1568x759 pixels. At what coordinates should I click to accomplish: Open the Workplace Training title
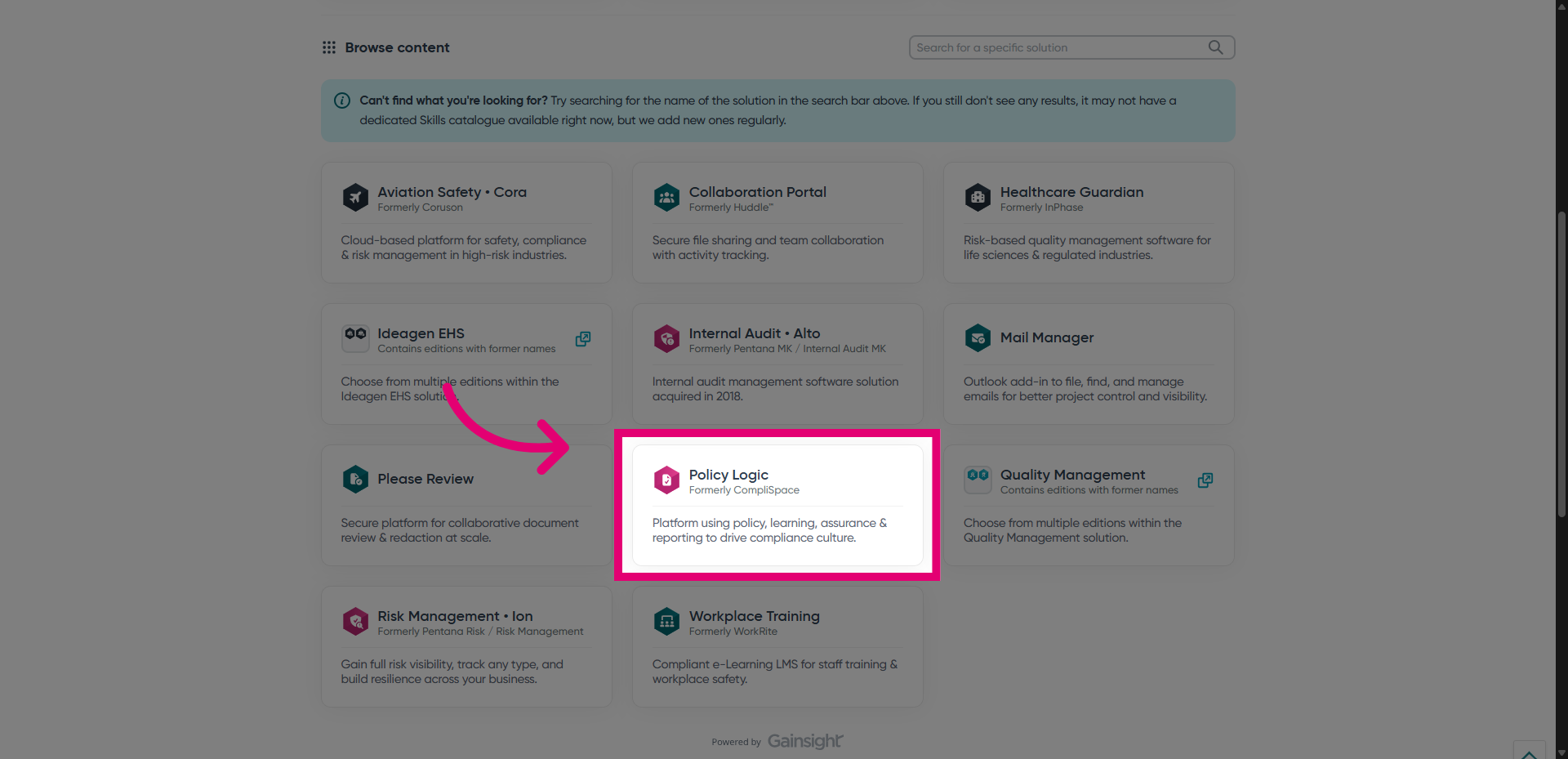click(x=754, y=616)
